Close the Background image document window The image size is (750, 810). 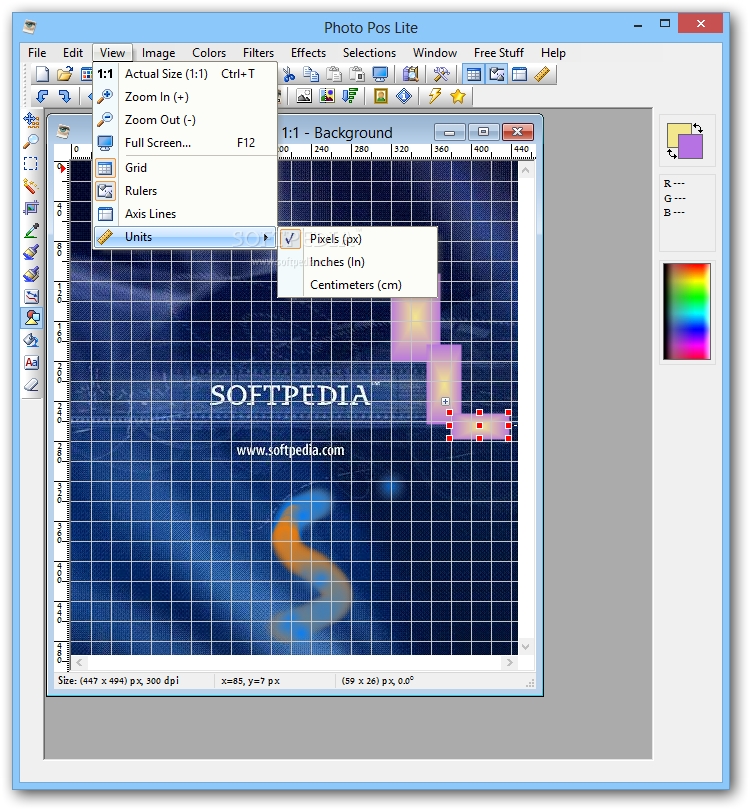517,132
